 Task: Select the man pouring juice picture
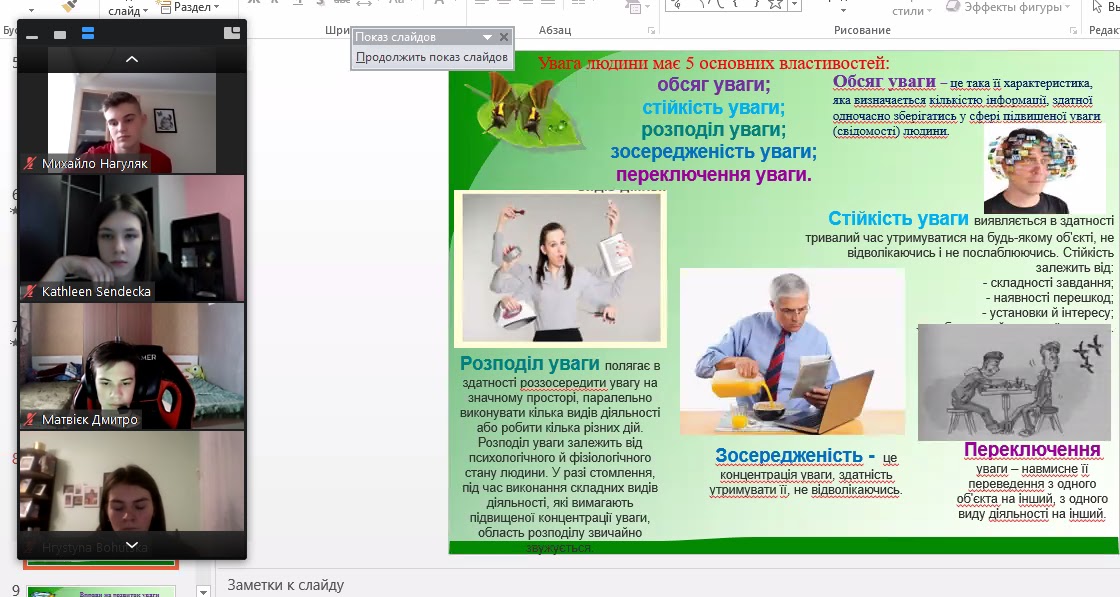(792, 352)
